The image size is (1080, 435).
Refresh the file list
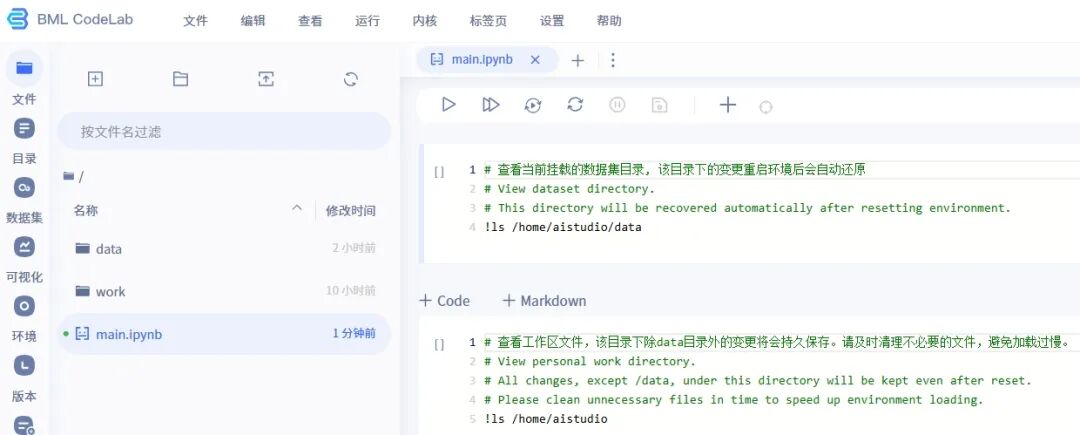click(351, 79)
